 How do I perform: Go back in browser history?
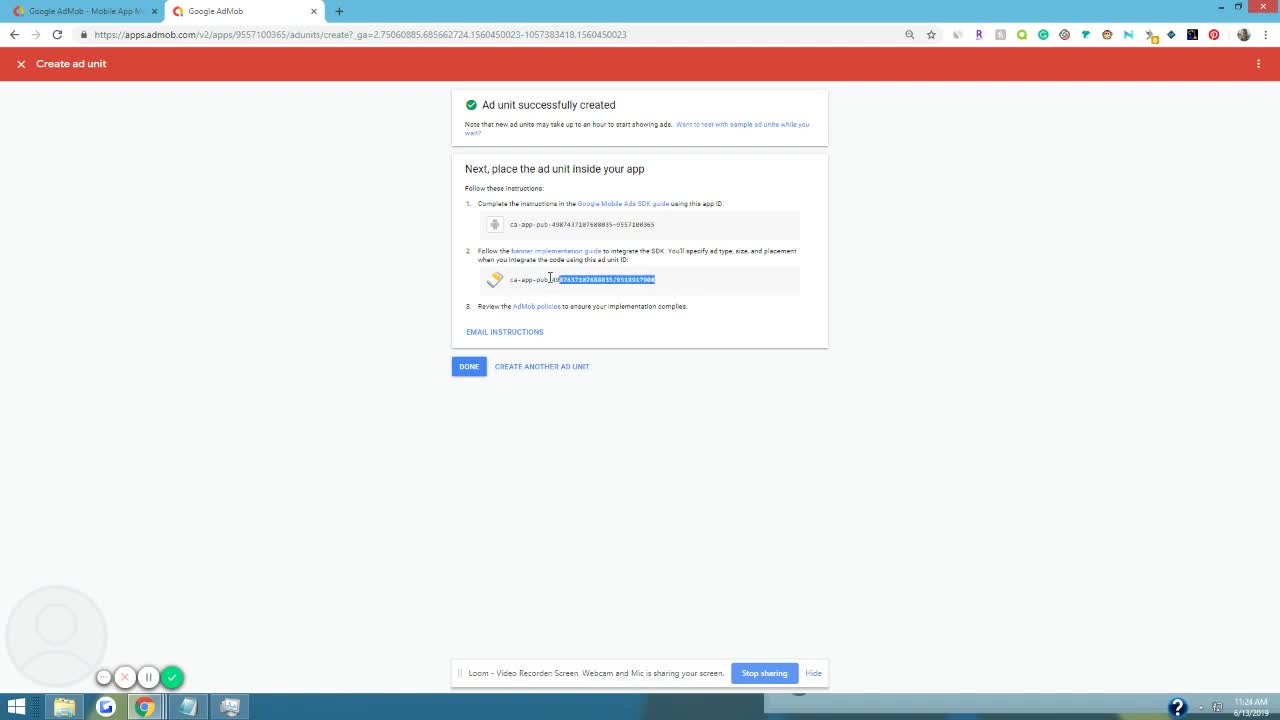click(14, 35)
